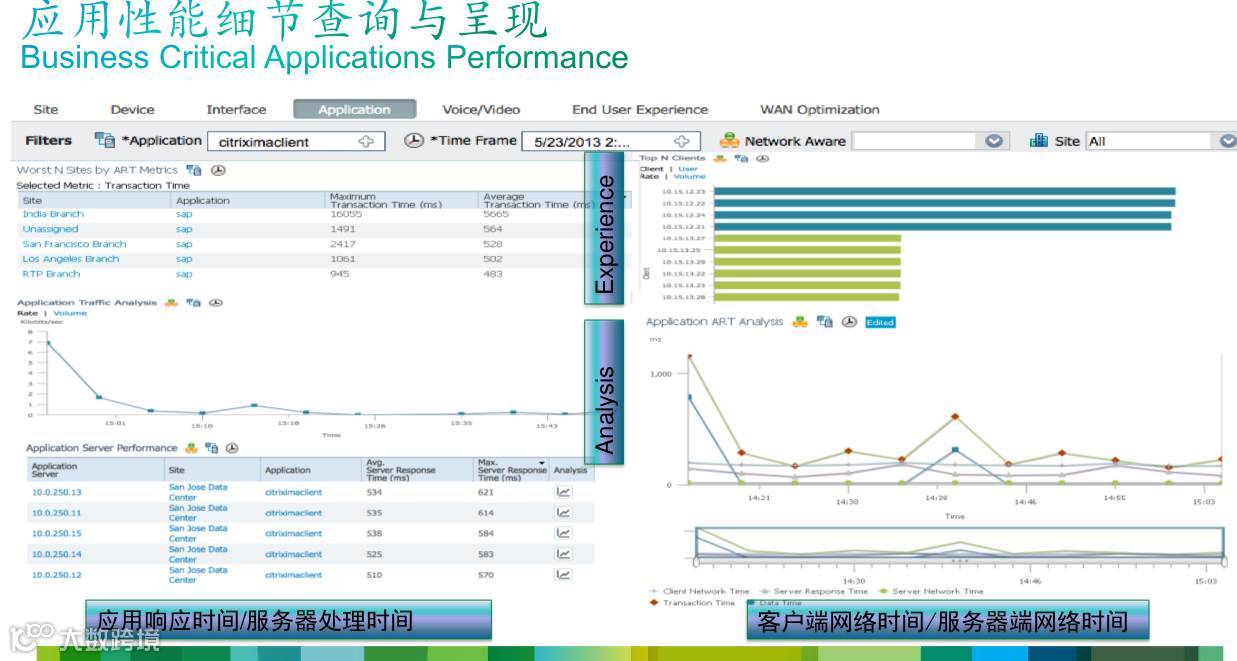
Task: Open the Application filter combo box citriximaclient
Action: point(296,142)
